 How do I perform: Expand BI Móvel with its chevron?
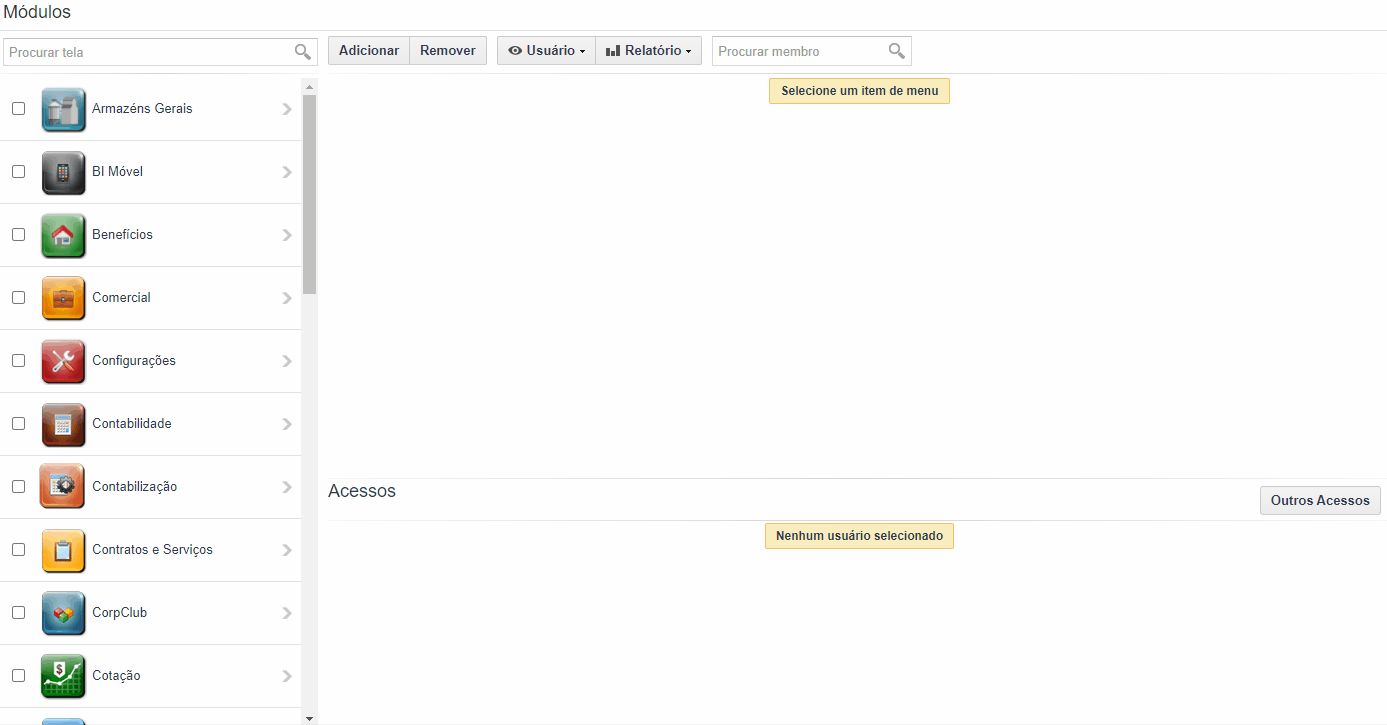pos(287,172)
